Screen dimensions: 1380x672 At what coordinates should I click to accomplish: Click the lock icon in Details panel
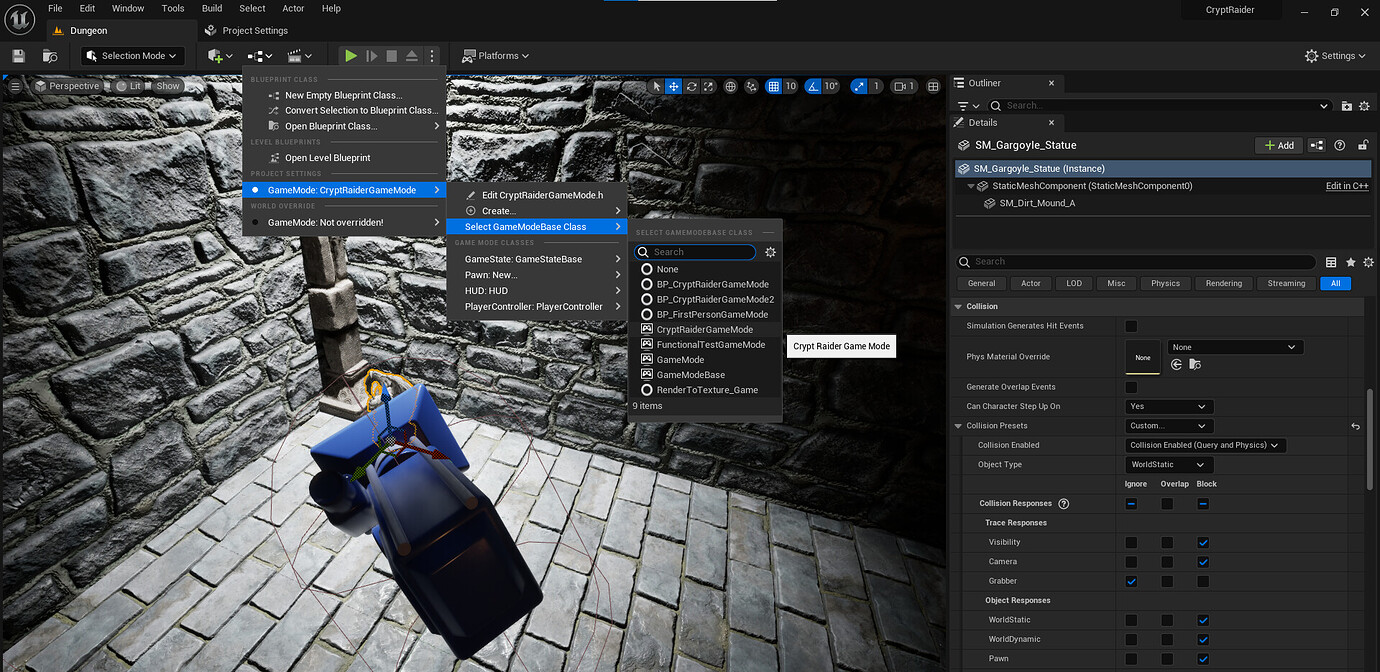tap(1362, 145)
